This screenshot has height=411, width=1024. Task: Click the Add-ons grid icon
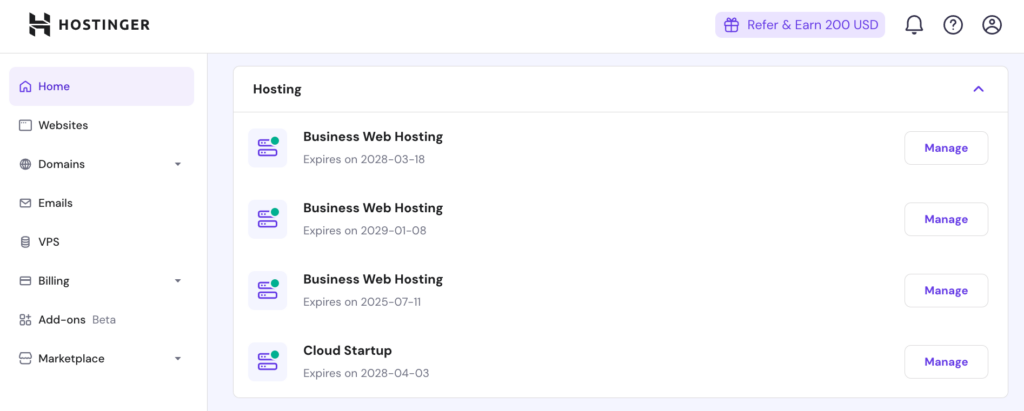tap(25, 320)
